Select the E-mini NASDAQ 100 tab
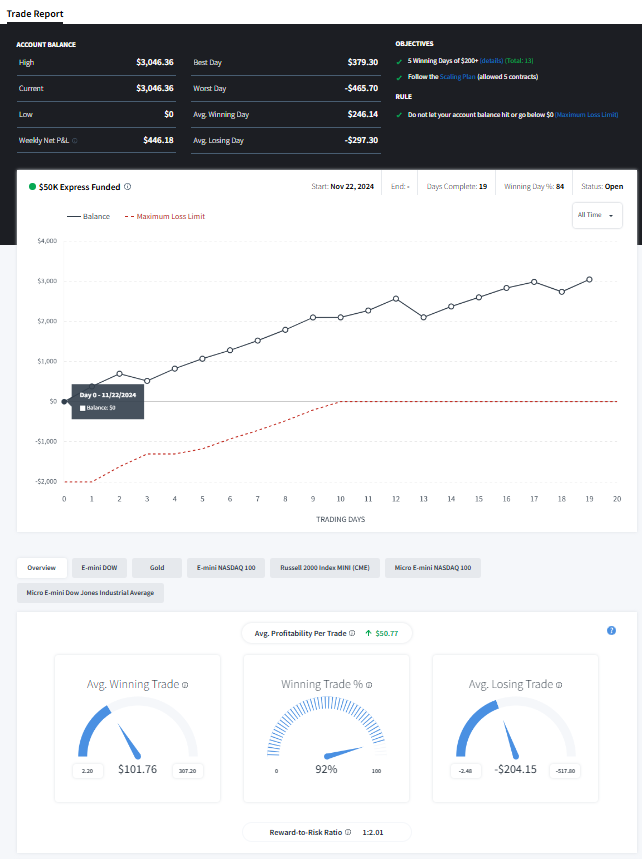 click(226, 568)
